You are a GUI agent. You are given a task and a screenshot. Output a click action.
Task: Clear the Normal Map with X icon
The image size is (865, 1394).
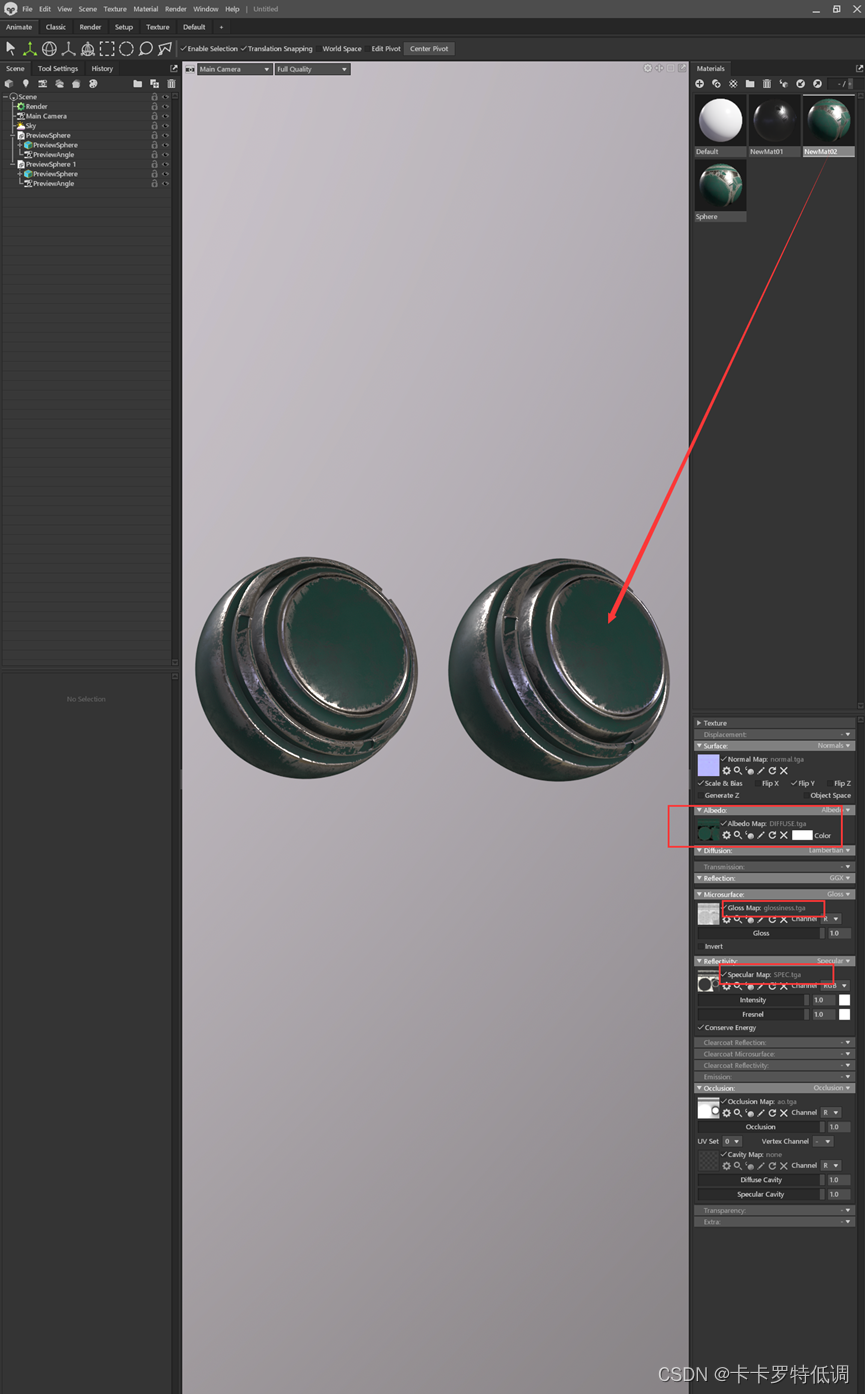point(784,771)
